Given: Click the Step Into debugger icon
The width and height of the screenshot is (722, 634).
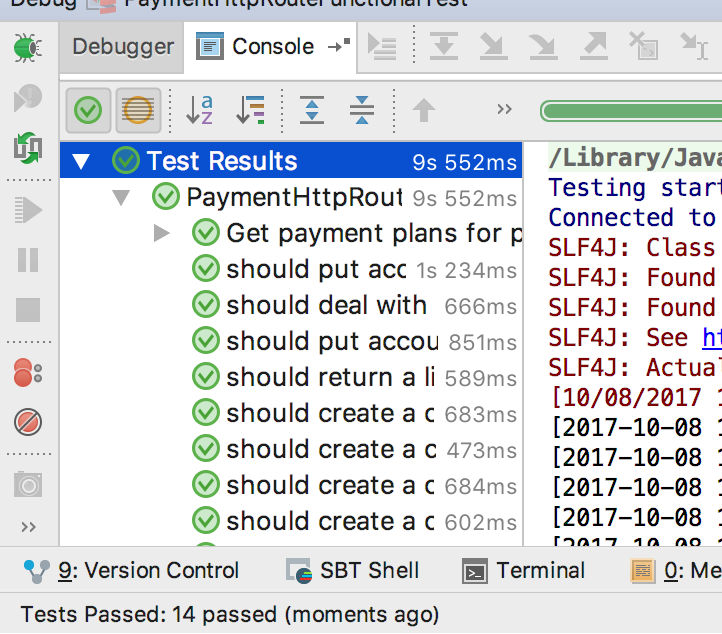Looking at the screenshot, I should coord(493,46).
